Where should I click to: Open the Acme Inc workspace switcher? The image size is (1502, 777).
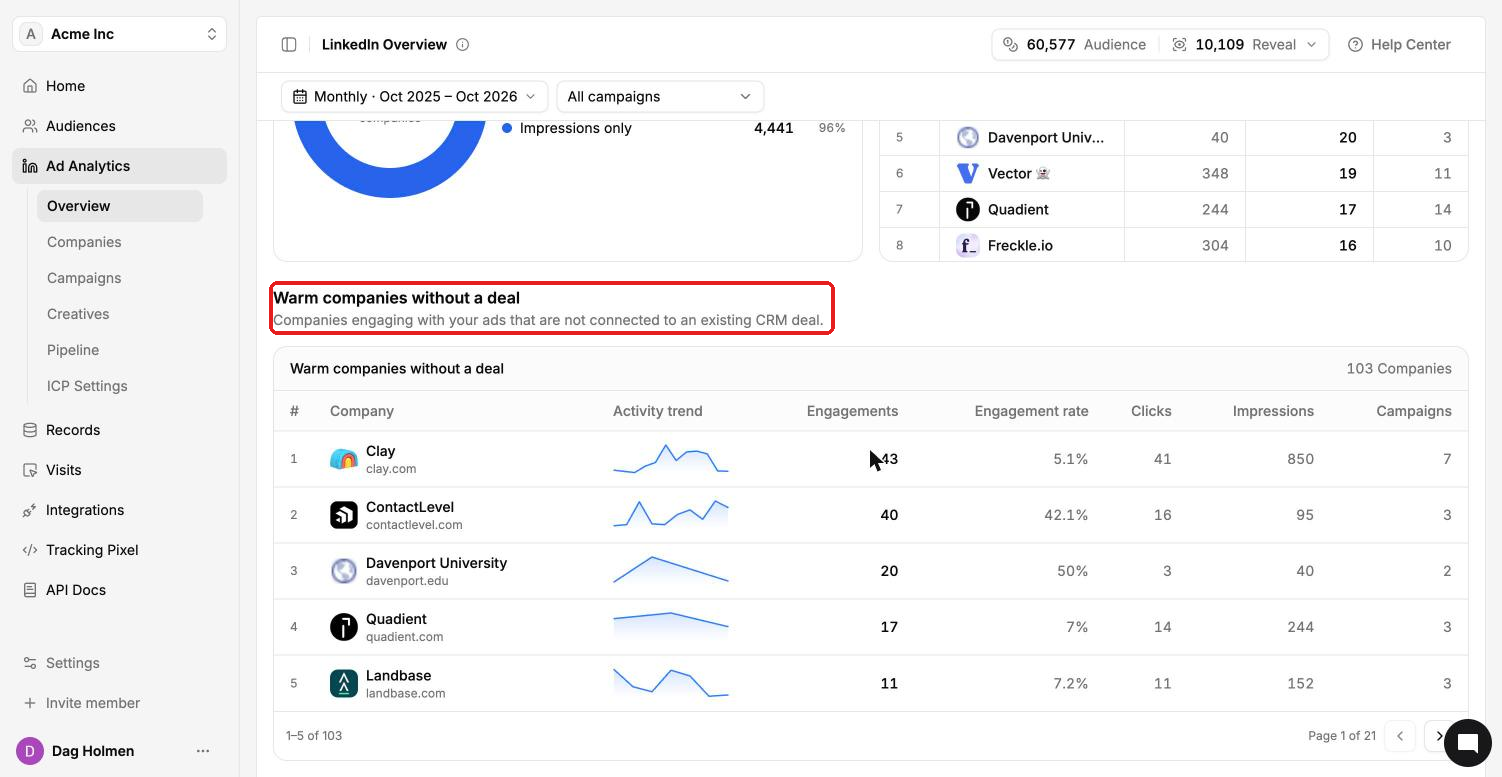[x=120, y=34]
